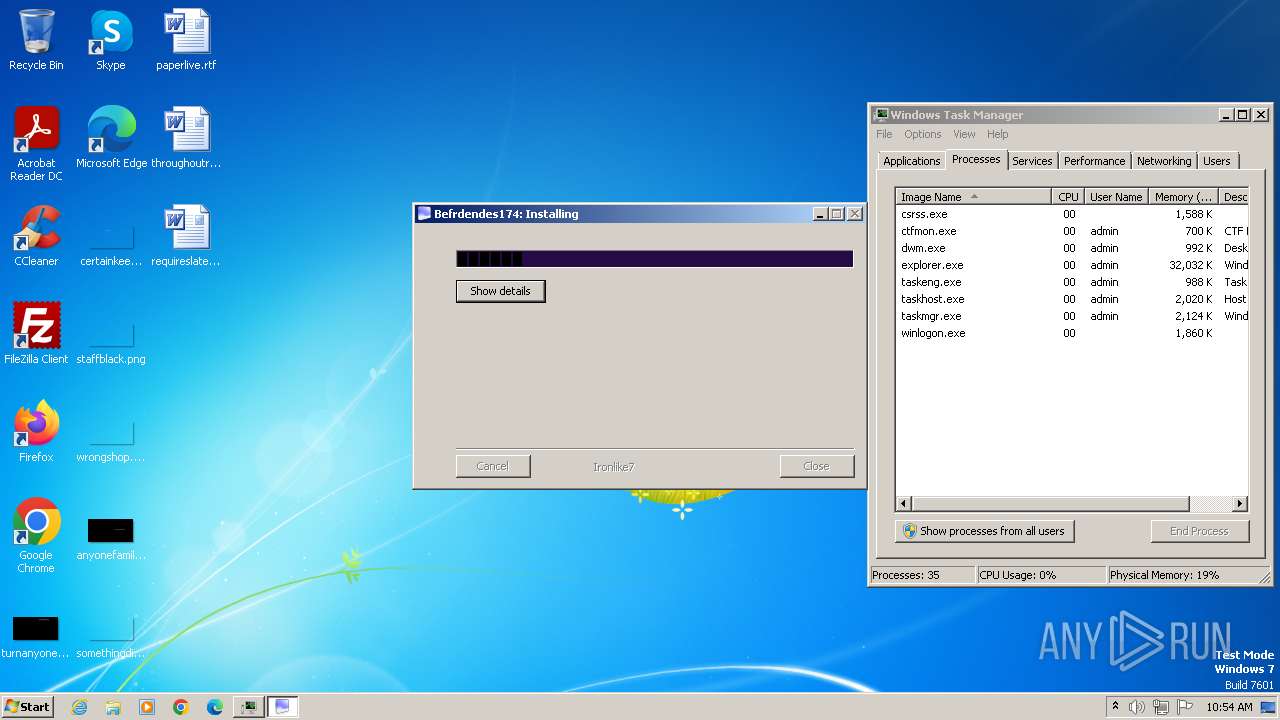Open CCleaner desktop shortcut
This screenshot has width=1280, height=720.
[36, 236]
